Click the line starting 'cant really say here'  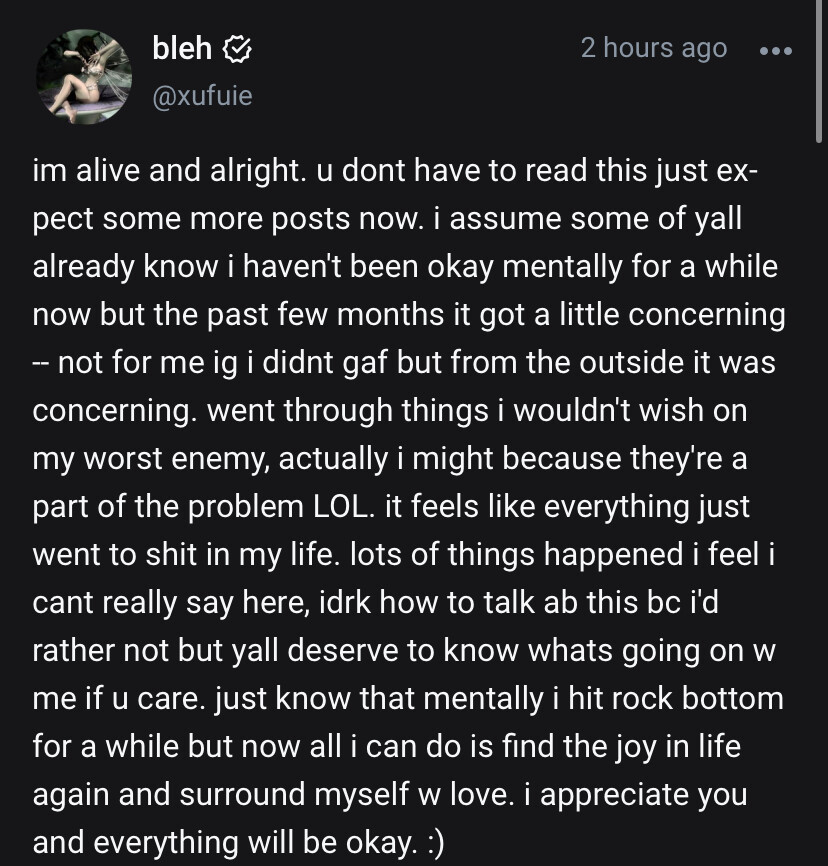pyautogui.click(x=375, y=603)
